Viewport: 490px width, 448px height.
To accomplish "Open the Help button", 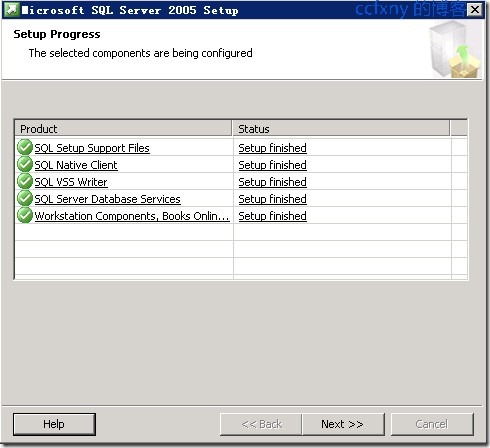I will click(54, 424).
